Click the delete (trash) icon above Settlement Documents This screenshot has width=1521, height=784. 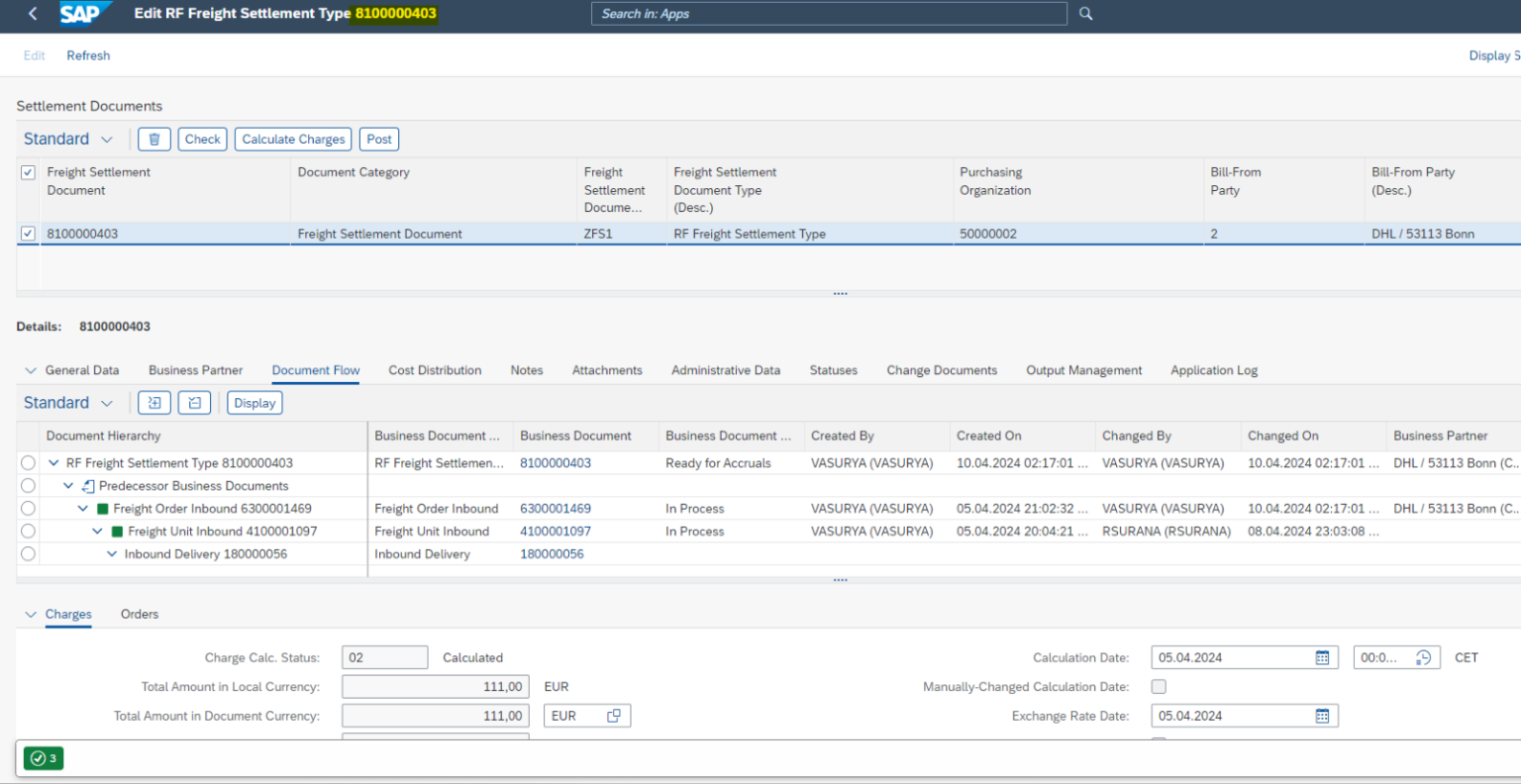pos(154,139)
